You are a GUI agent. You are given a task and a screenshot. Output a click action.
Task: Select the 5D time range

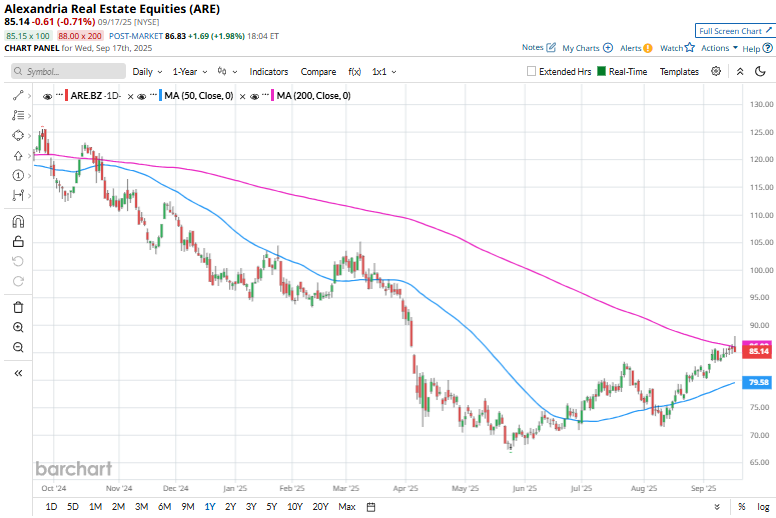(73, 507)
